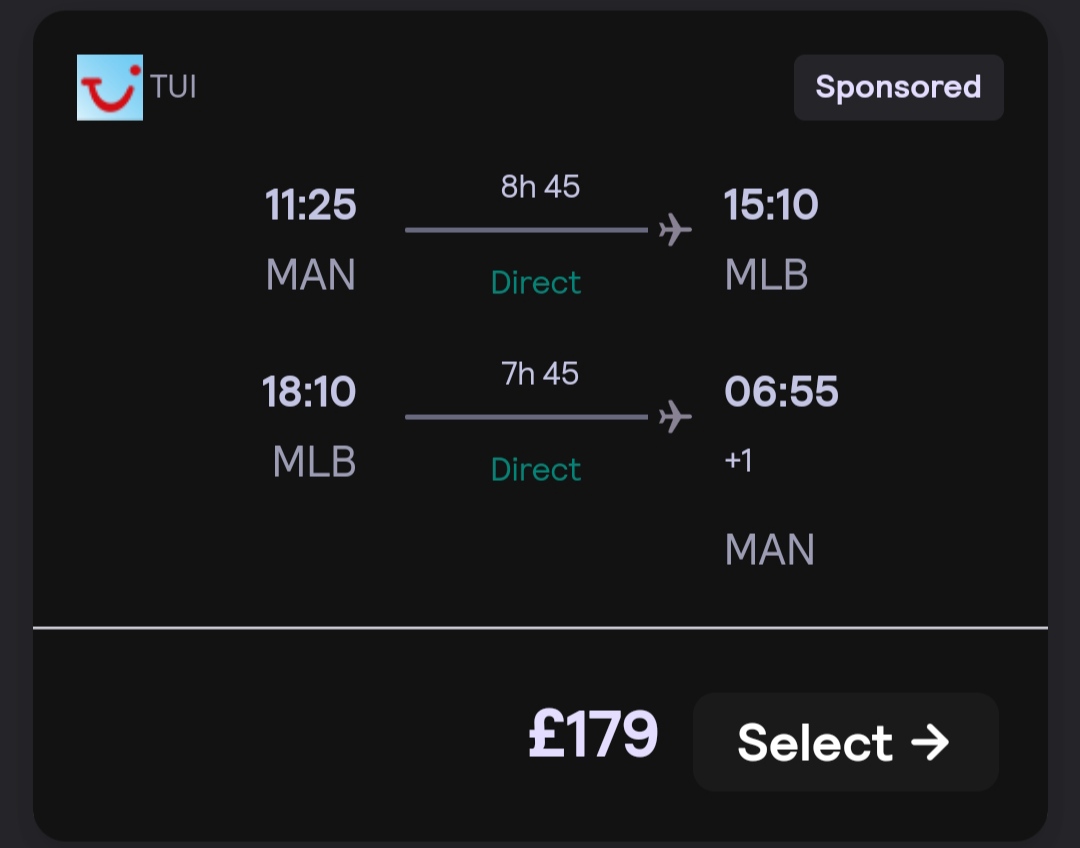Click the 15:10 arrival time

771,205
